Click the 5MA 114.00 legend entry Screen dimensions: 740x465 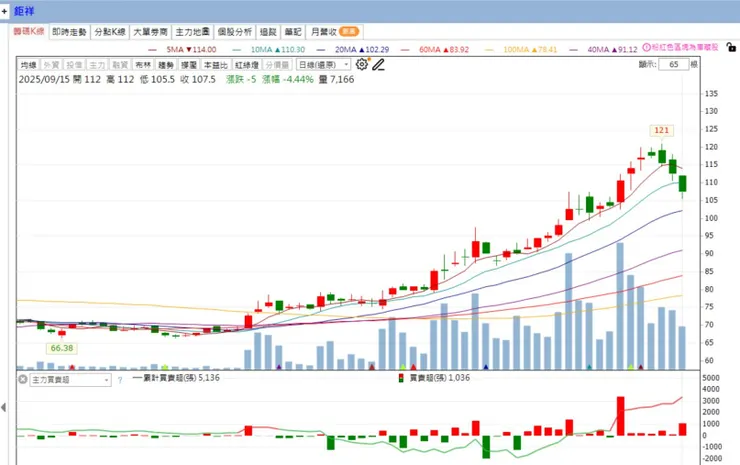[x=182, y=49]
